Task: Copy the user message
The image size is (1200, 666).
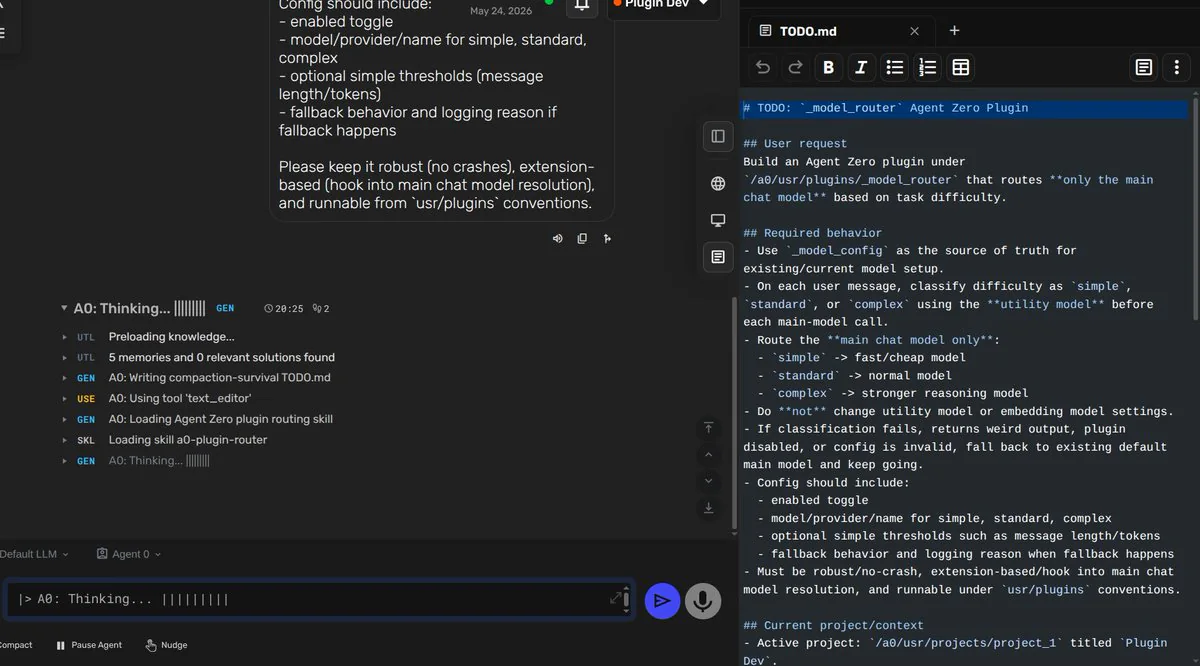Action: 582,239
